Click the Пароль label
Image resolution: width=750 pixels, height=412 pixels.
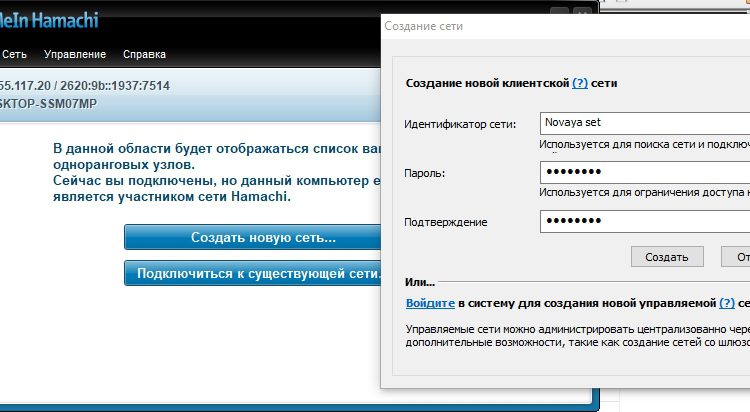point(424,173)
